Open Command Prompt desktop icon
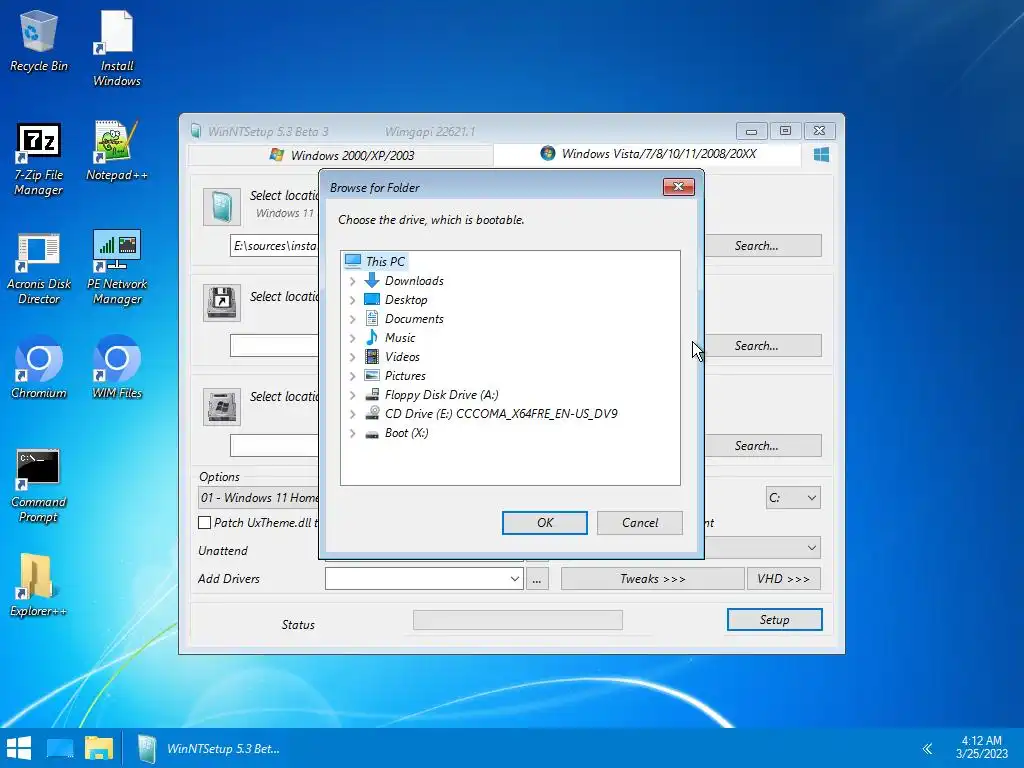Image resolution: width=1024 pixels, height=768 pixels. click(x=39, y=487)
